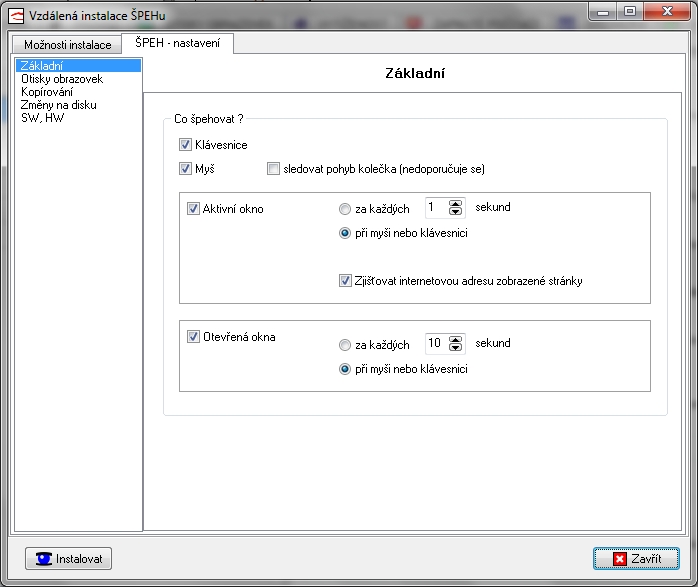This screenshot has width=698, height=587.
Task: Click the Základní heading text
Action: 415,73
